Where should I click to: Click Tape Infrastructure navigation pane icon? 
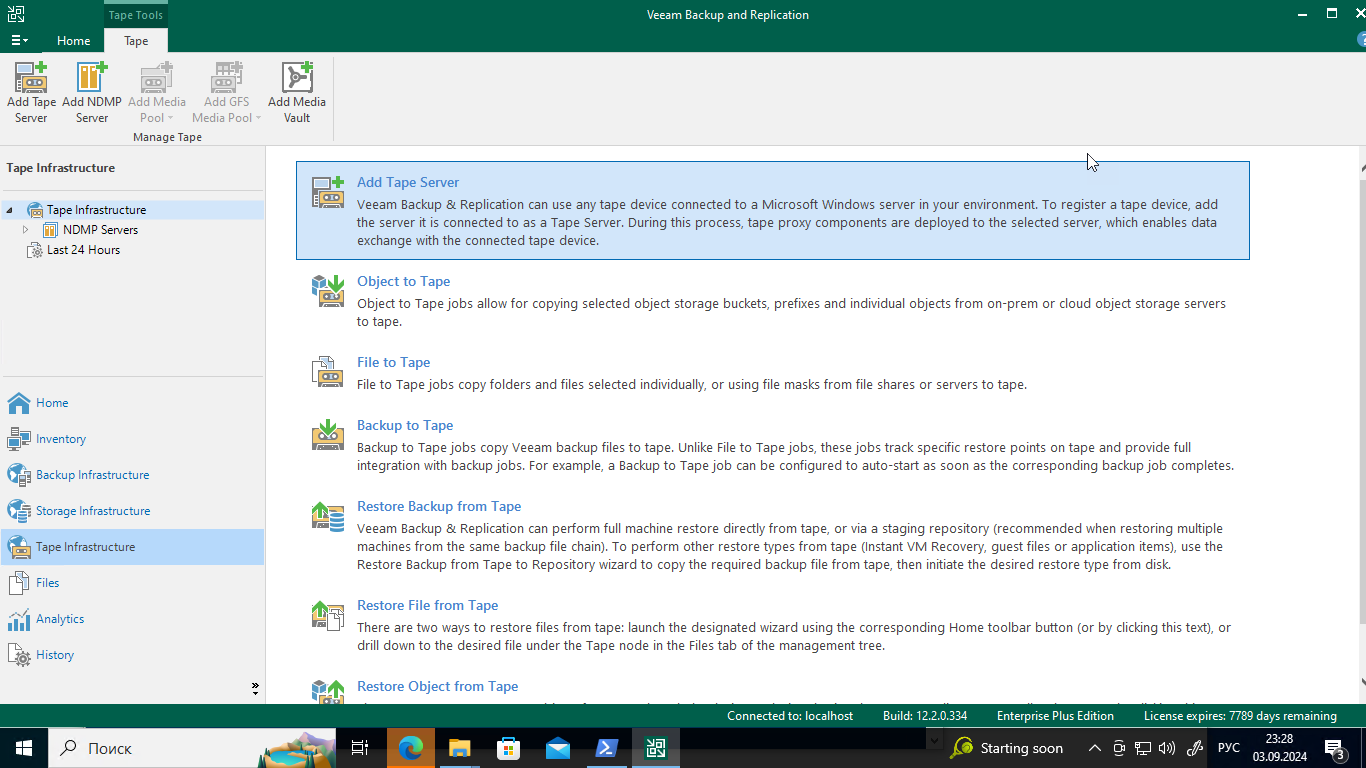coord(19,547)
